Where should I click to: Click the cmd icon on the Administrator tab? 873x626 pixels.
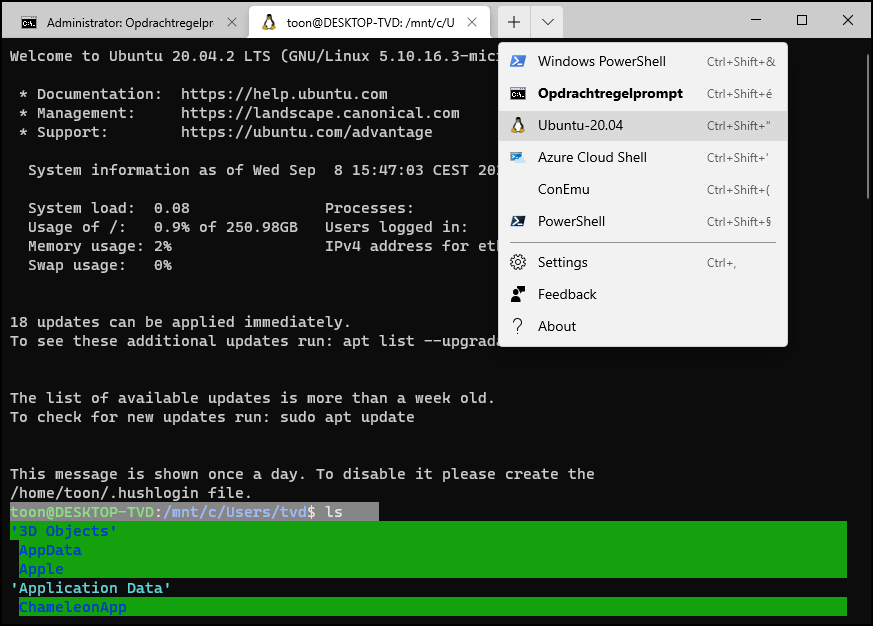coord(29,23)
